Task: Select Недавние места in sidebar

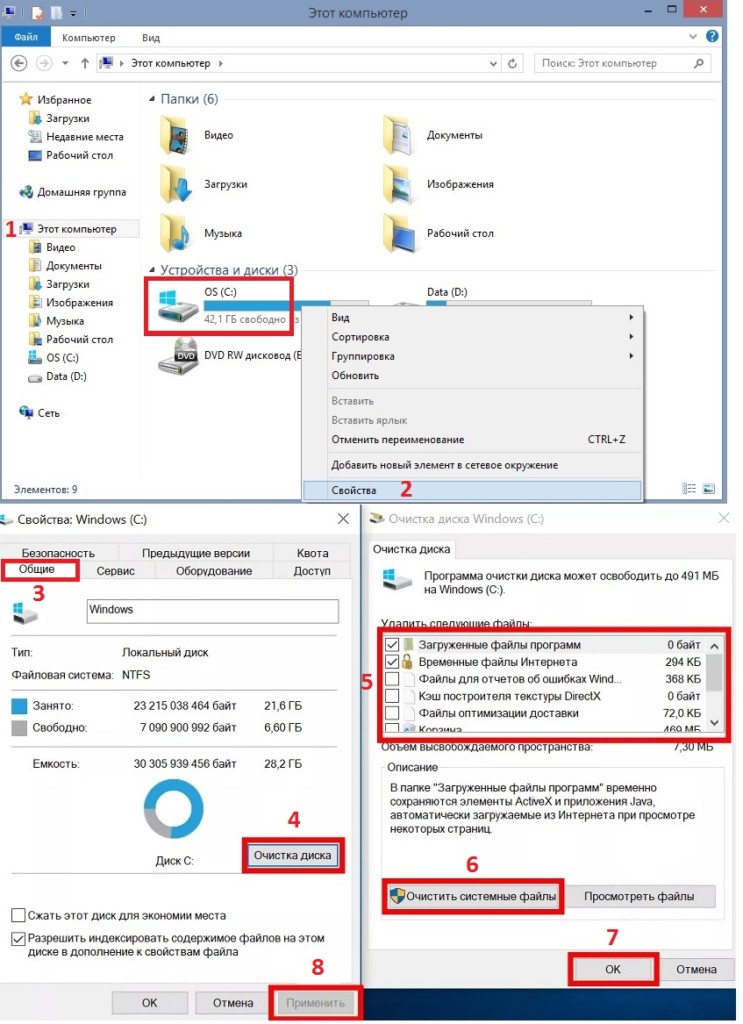Action: click(76, 136)
